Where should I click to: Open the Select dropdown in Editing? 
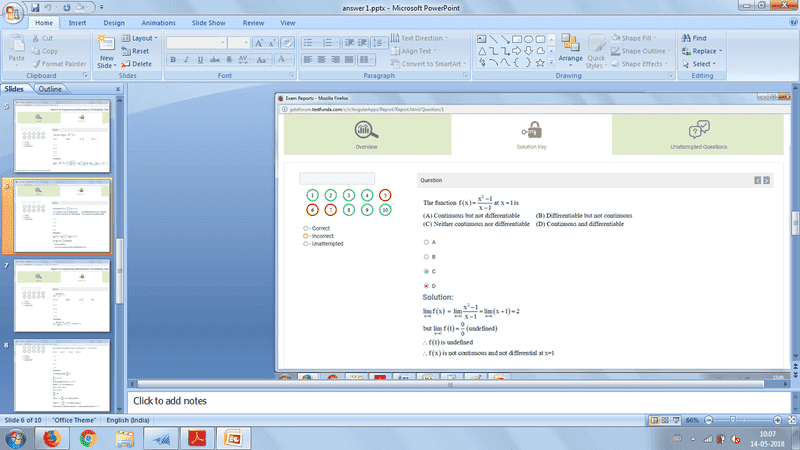tap(701, 64)
